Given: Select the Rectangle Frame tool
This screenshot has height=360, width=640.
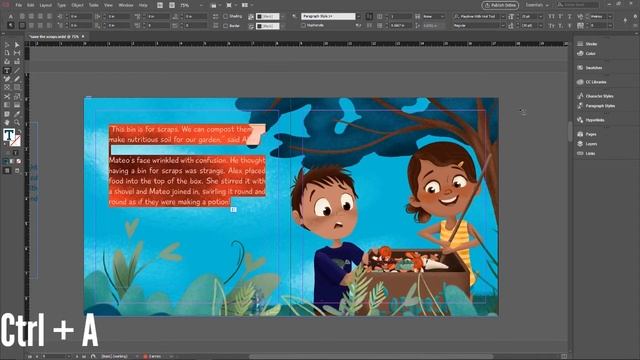Looking at the screenshot, I should click(7, 88).
